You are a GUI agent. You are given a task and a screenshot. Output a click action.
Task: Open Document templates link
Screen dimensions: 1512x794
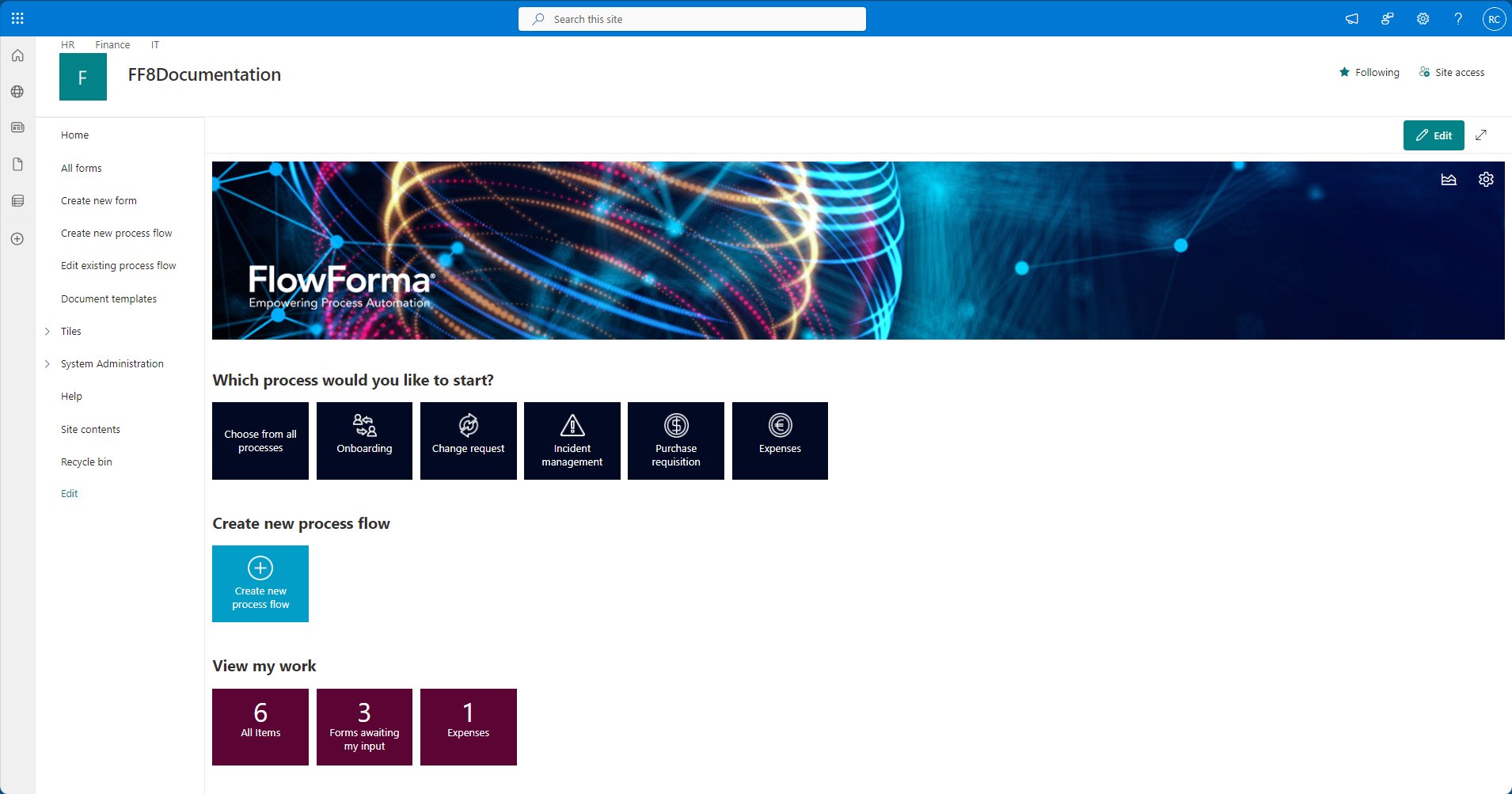(109, 299)
